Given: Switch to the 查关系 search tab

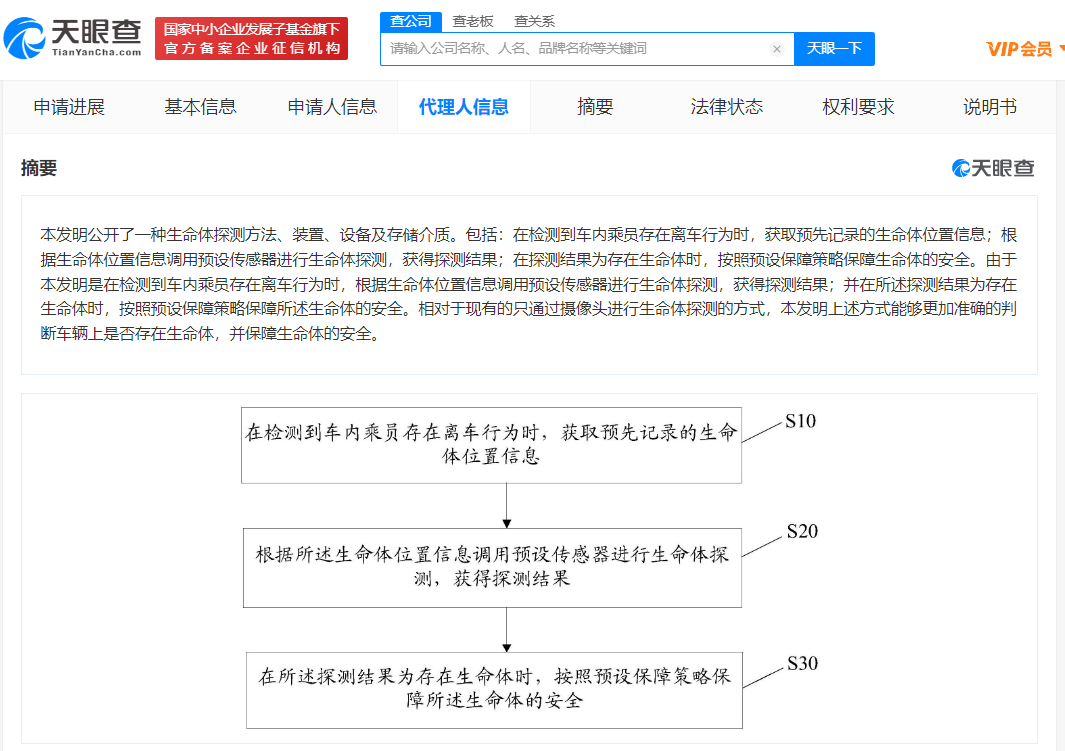Looking at the screenshot, I should (535, 22).
